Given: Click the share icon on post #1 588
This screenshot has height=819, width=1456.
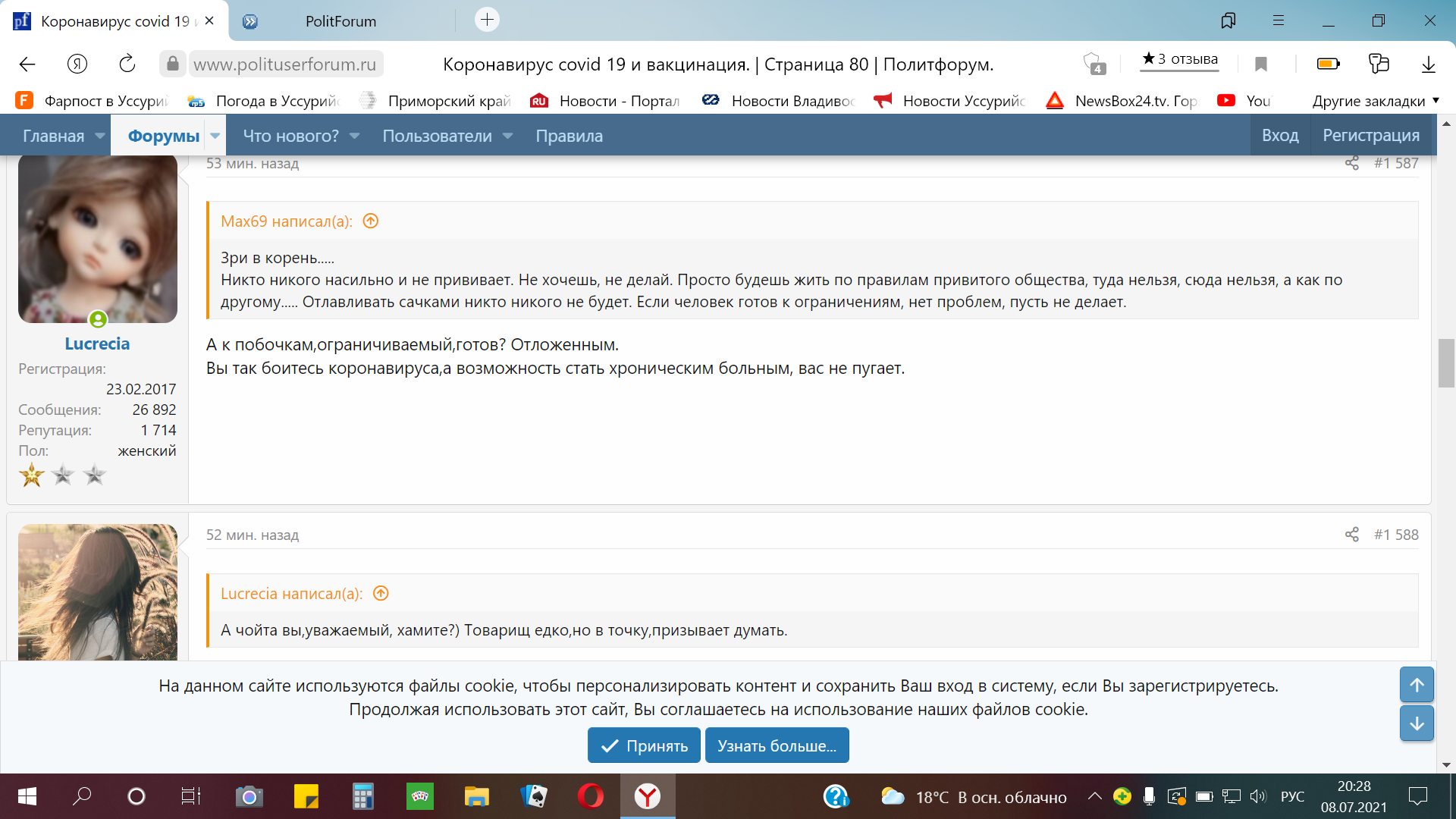Looking at the screenshot, I should 1351,535.
